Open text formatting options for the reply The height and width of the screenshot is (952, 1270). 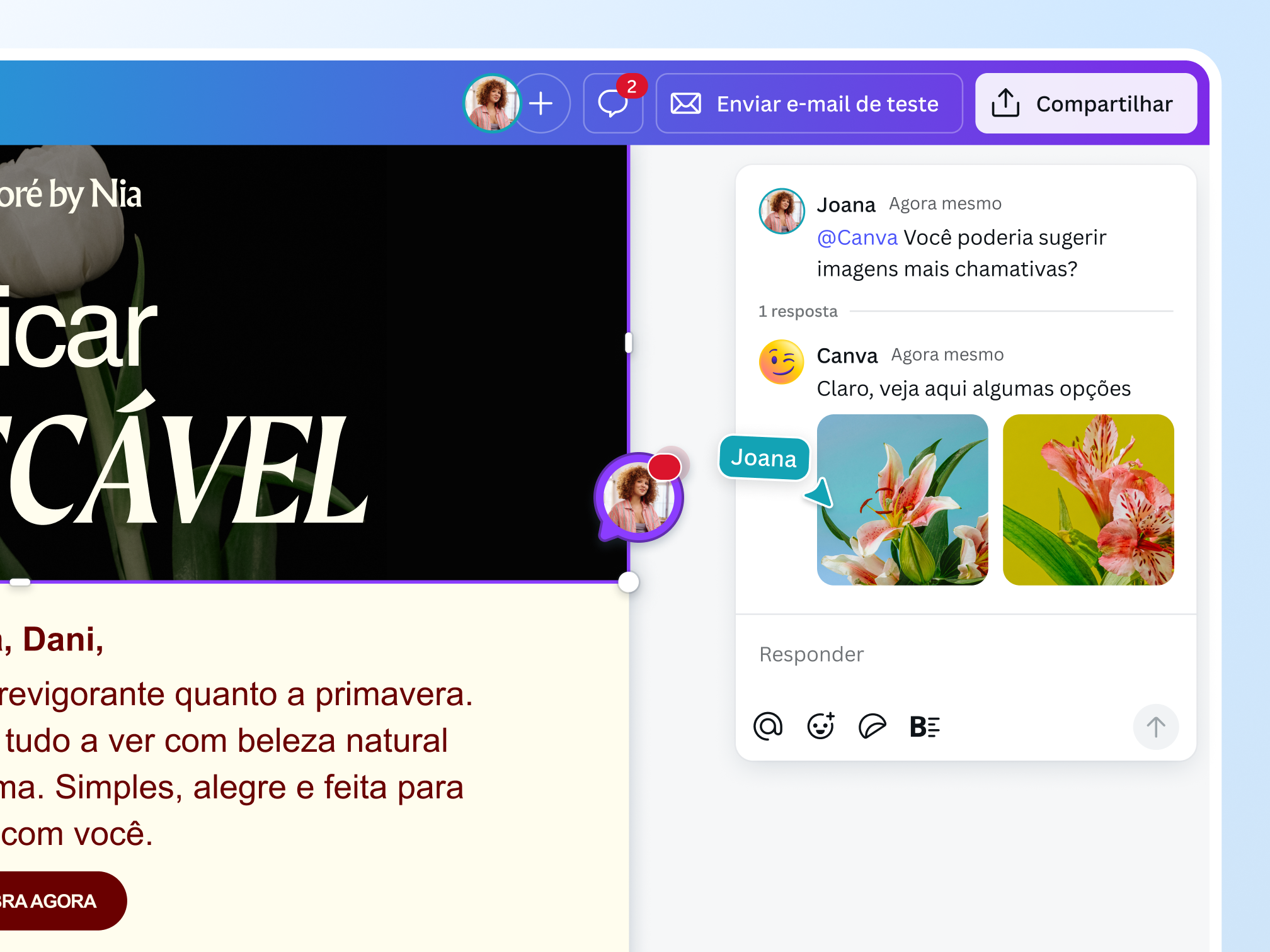pyautogui.click(x=924, y=727)
